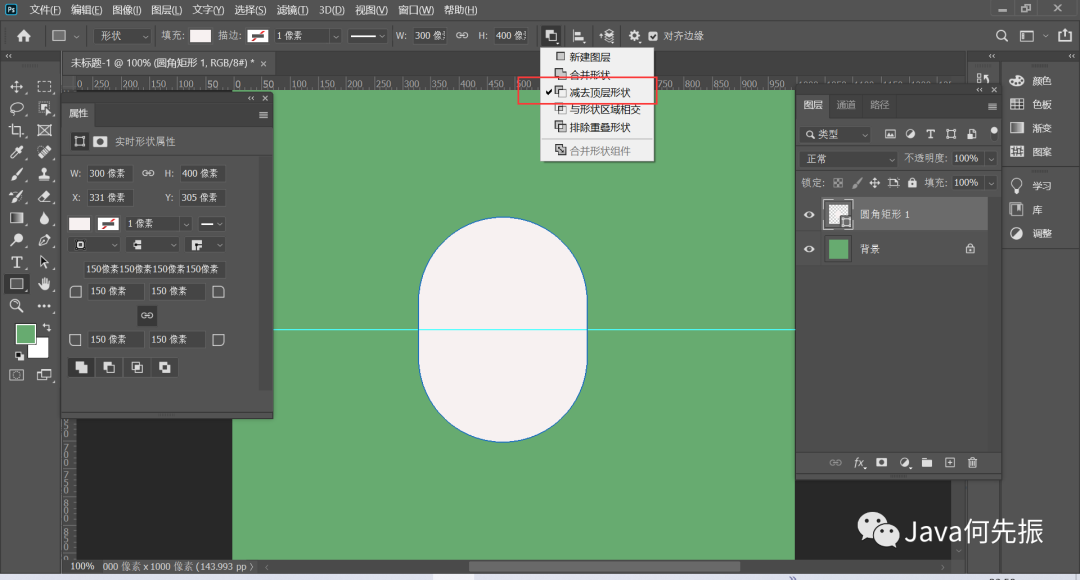This screenshot has width=1080, height=580.
Task: Choose the Horizontal Type tool
Action: (x=17, y=262)
